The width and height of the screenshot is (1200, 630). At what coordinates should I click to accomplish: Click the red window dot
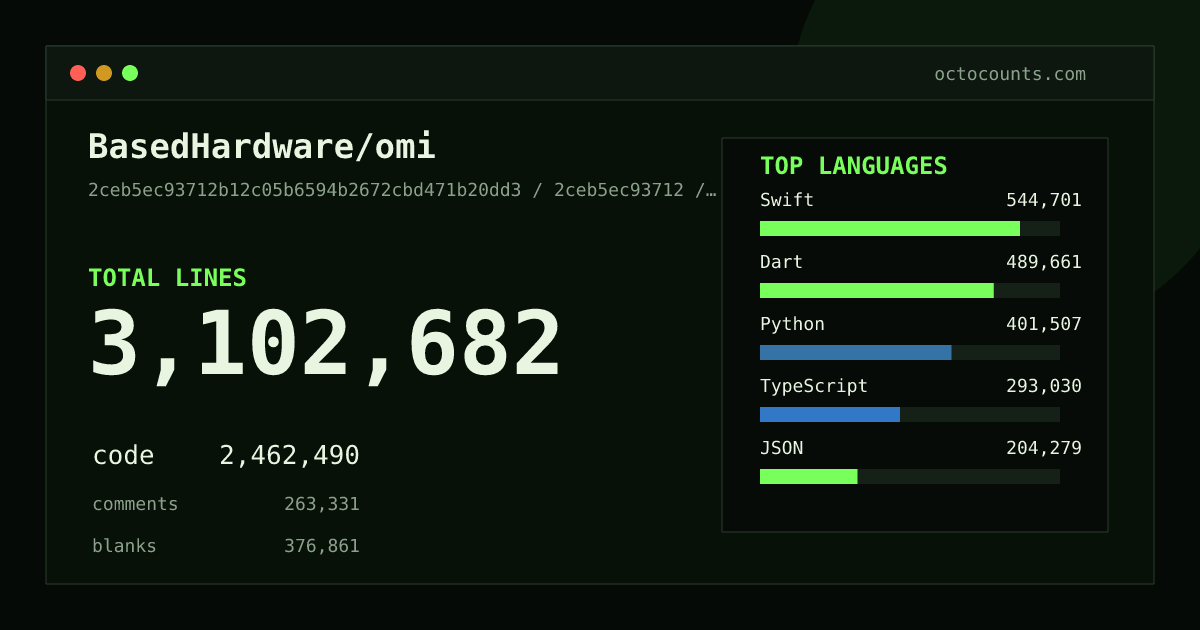78,73
